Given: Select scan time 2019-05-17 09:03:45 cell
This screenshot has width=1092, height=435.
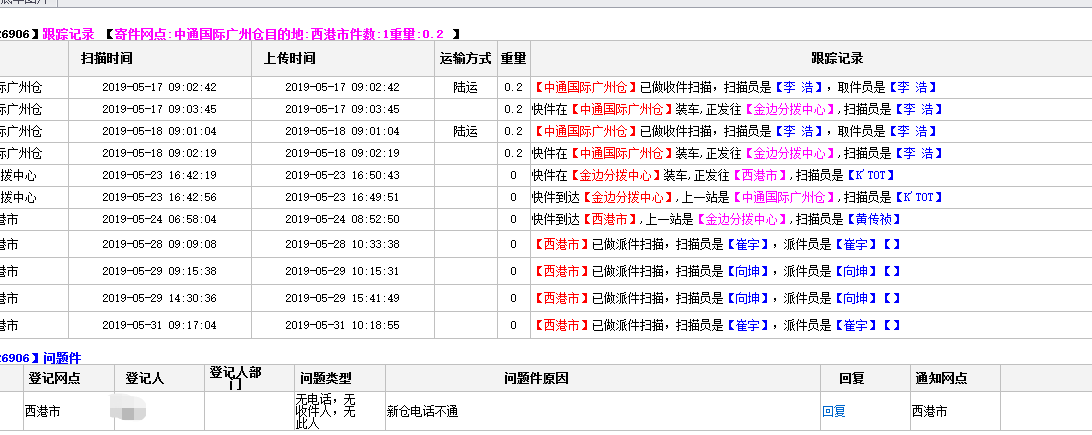Looking at the screenshot, I should point(159,109).
